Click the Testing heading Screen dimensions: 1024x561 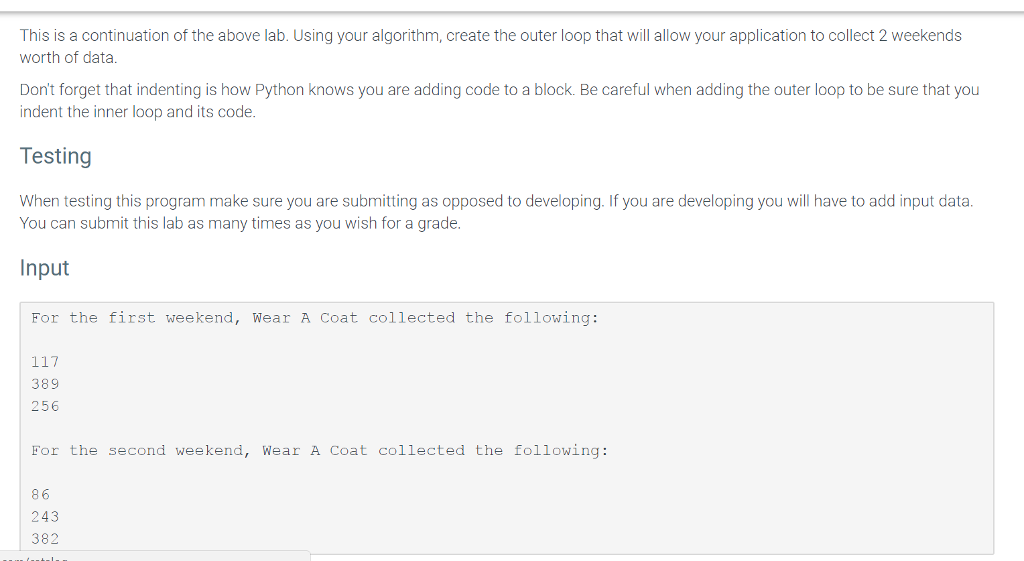[56, 156]
